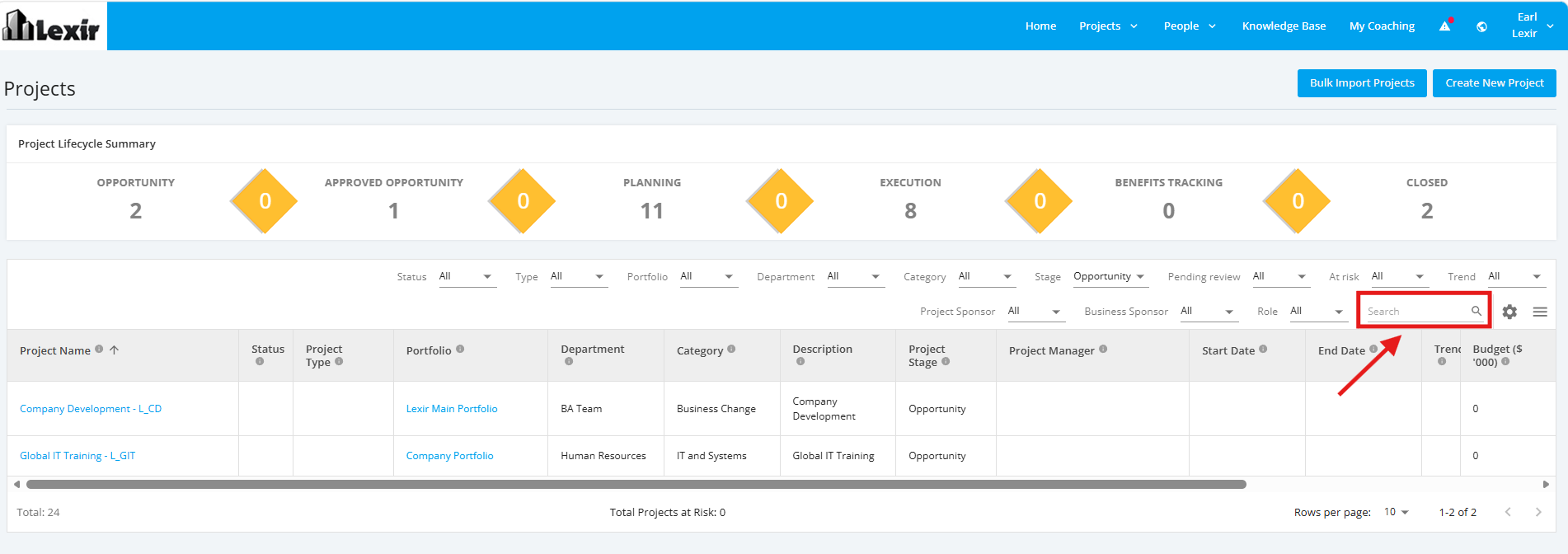The height and width of the screenshot is (554, 1568).
Task: Click Create New Project button
Action: (1494, 83)
